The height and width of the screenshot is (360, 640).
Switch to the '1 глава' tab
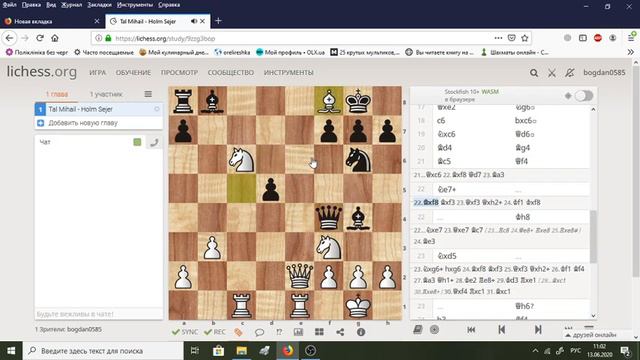tap(57, 94)
